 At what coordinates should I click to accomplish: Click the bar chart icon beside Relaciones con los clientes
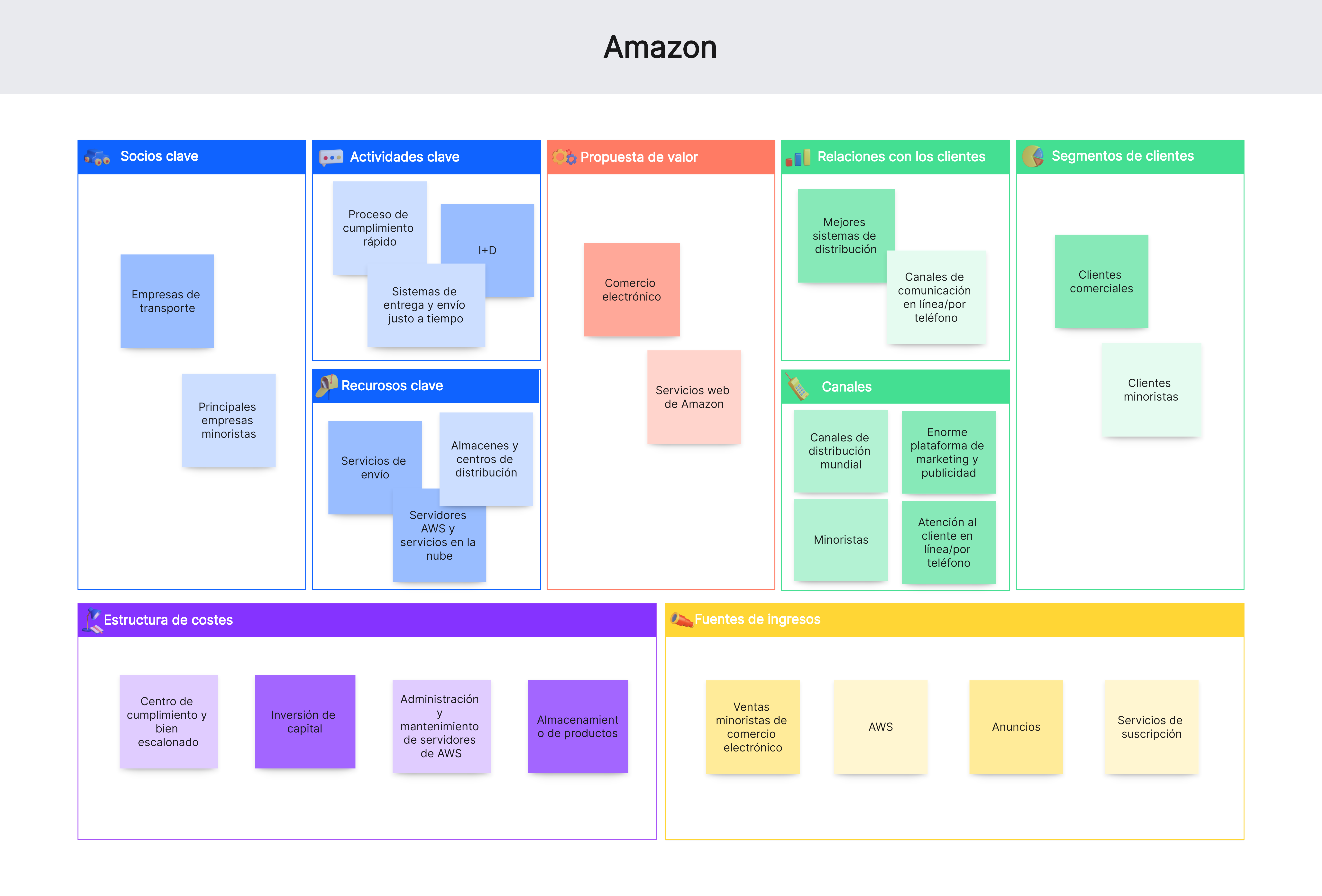click(798, 158)
